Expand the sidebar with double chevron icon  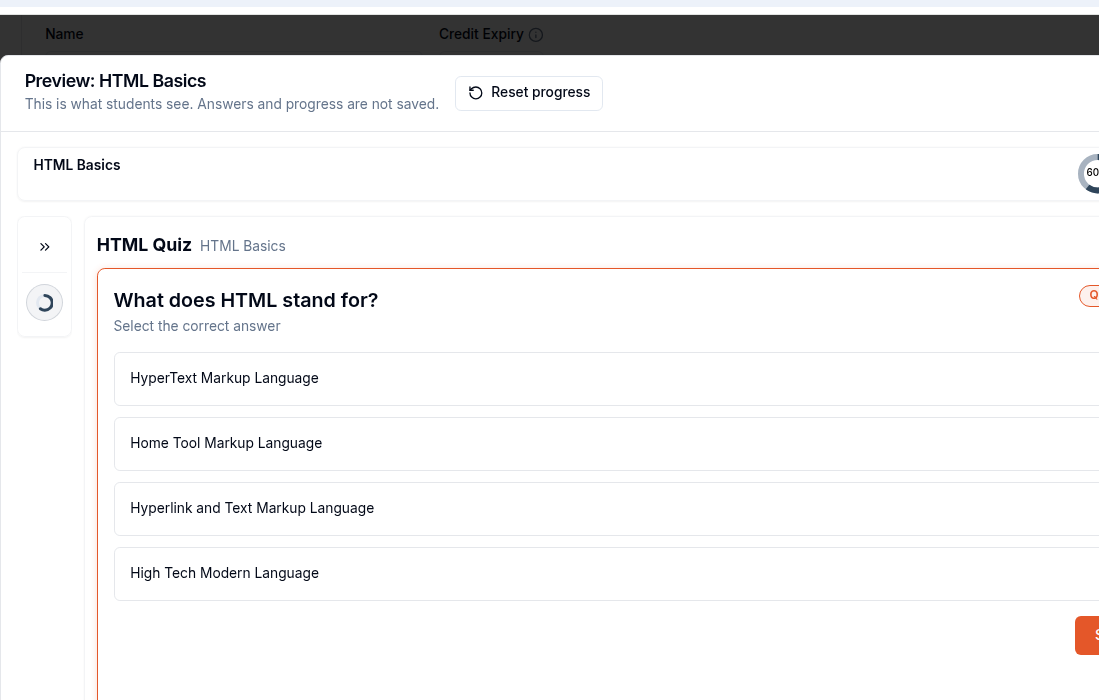[45, 247]
